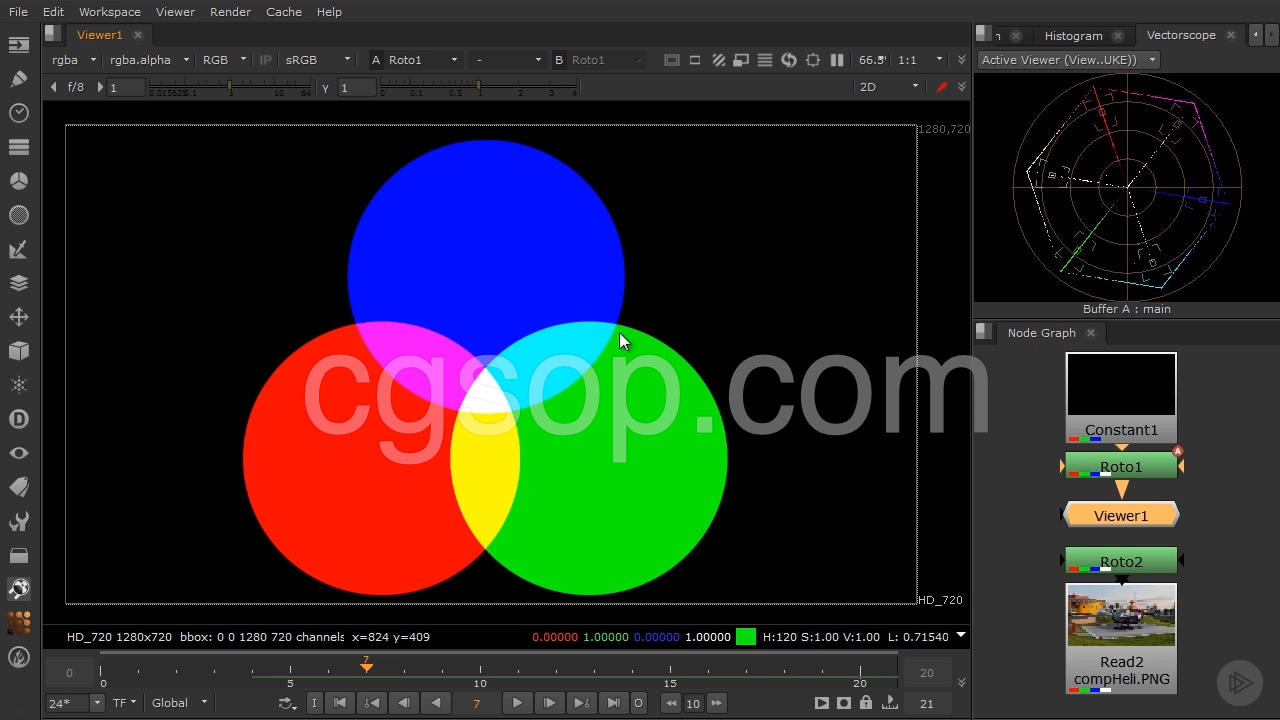The height and width of the screenshot is (720, 1280).
Task: Open the A input Roto1 dropdown
Action: [423, 60]
